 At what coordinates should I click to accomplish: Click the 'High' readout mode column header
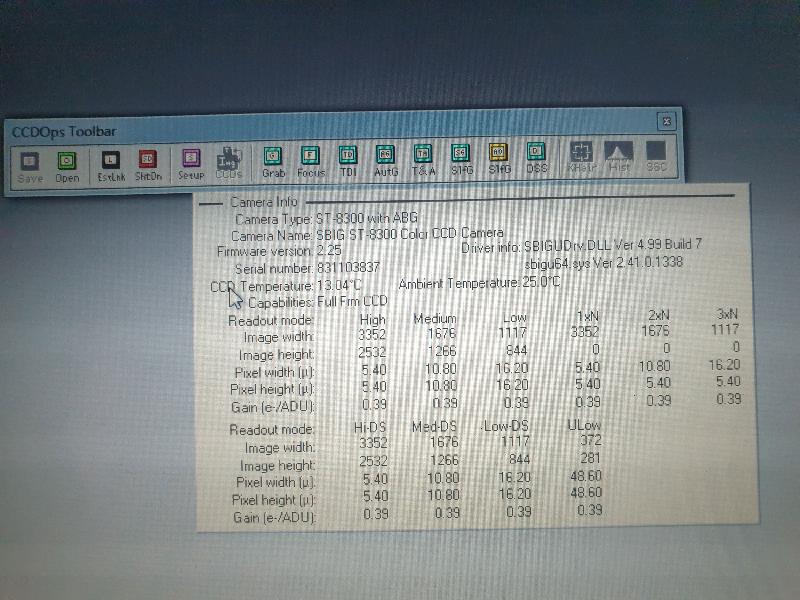tap(372, 319)
